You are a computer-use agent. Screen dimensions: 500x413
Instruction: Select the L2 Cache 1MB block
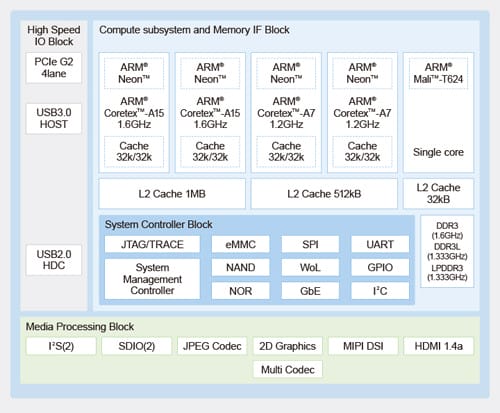coord(172,194)
